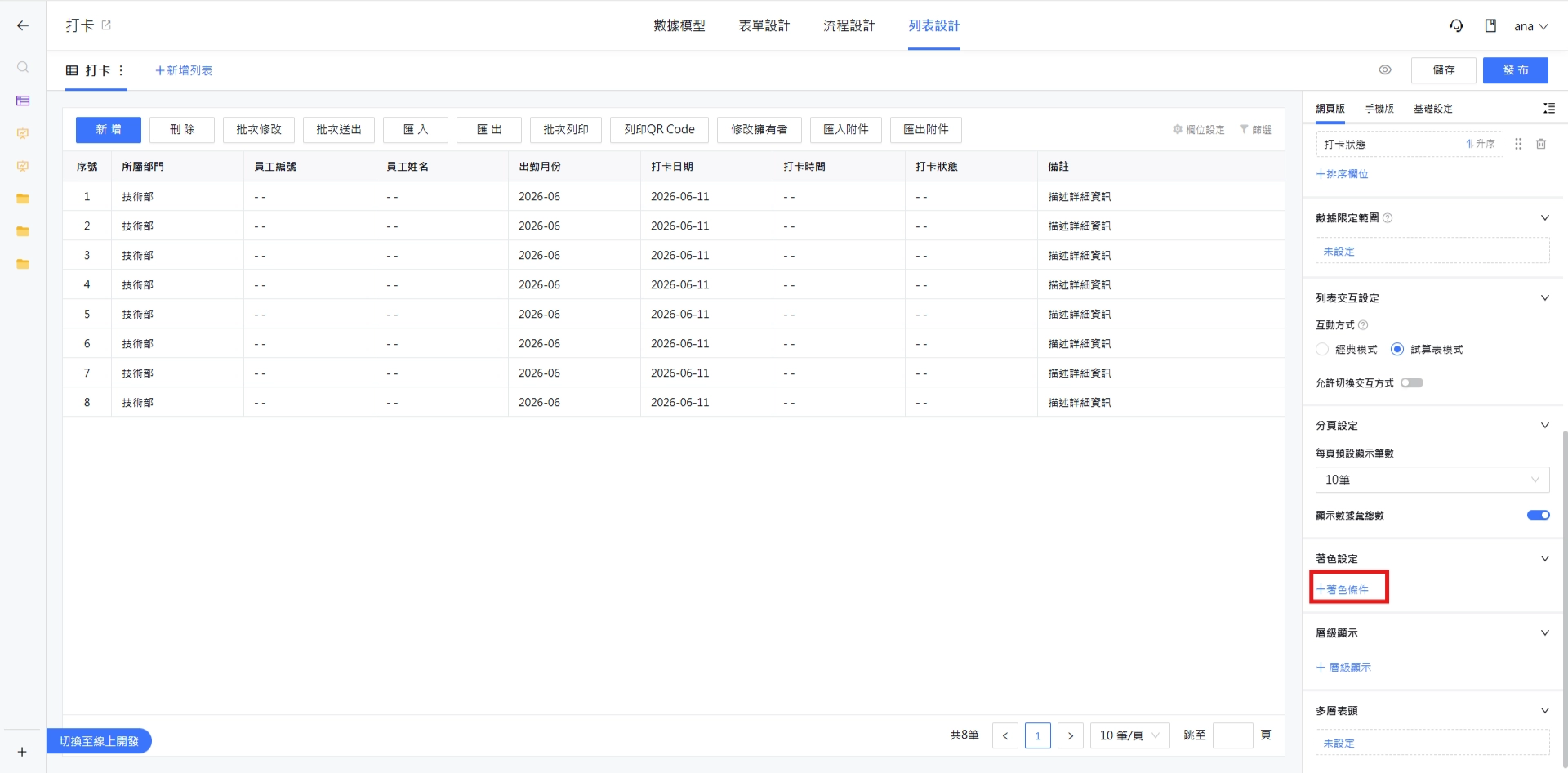Screen dimensions: 1568x773
Task: Click the plus icon at sidebar bottom
Action: coord(22,752)
